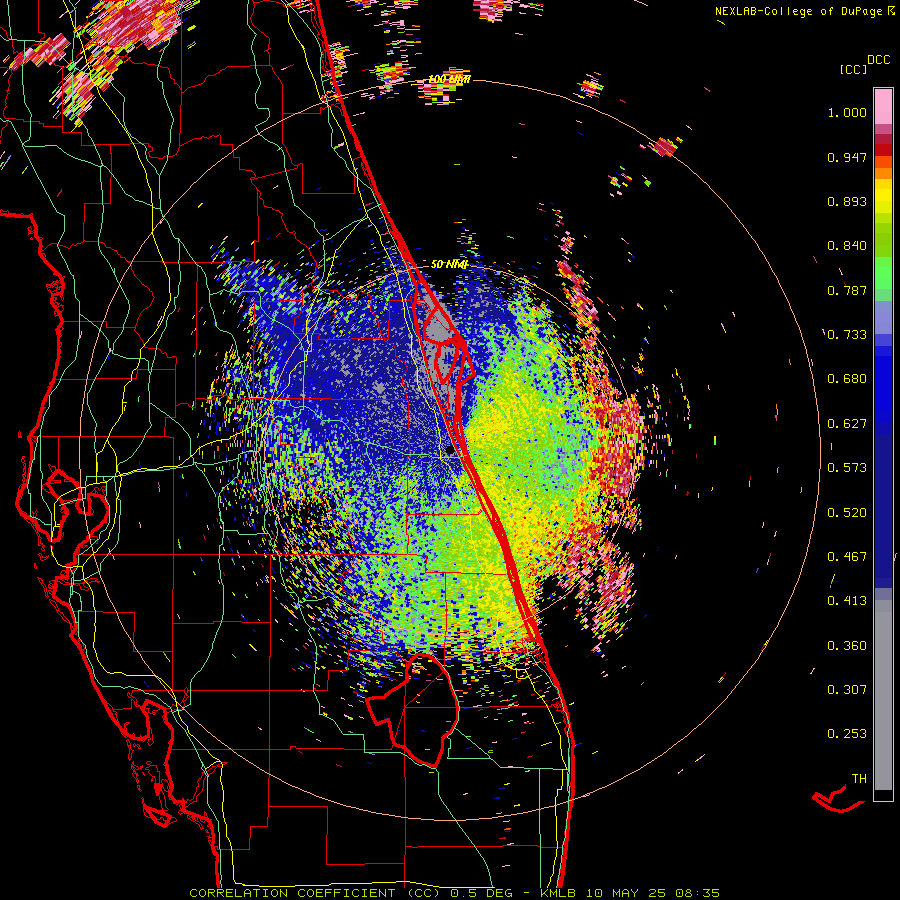
Task: Click the bright green segment of color bar
Action: (x=883, y=273)
